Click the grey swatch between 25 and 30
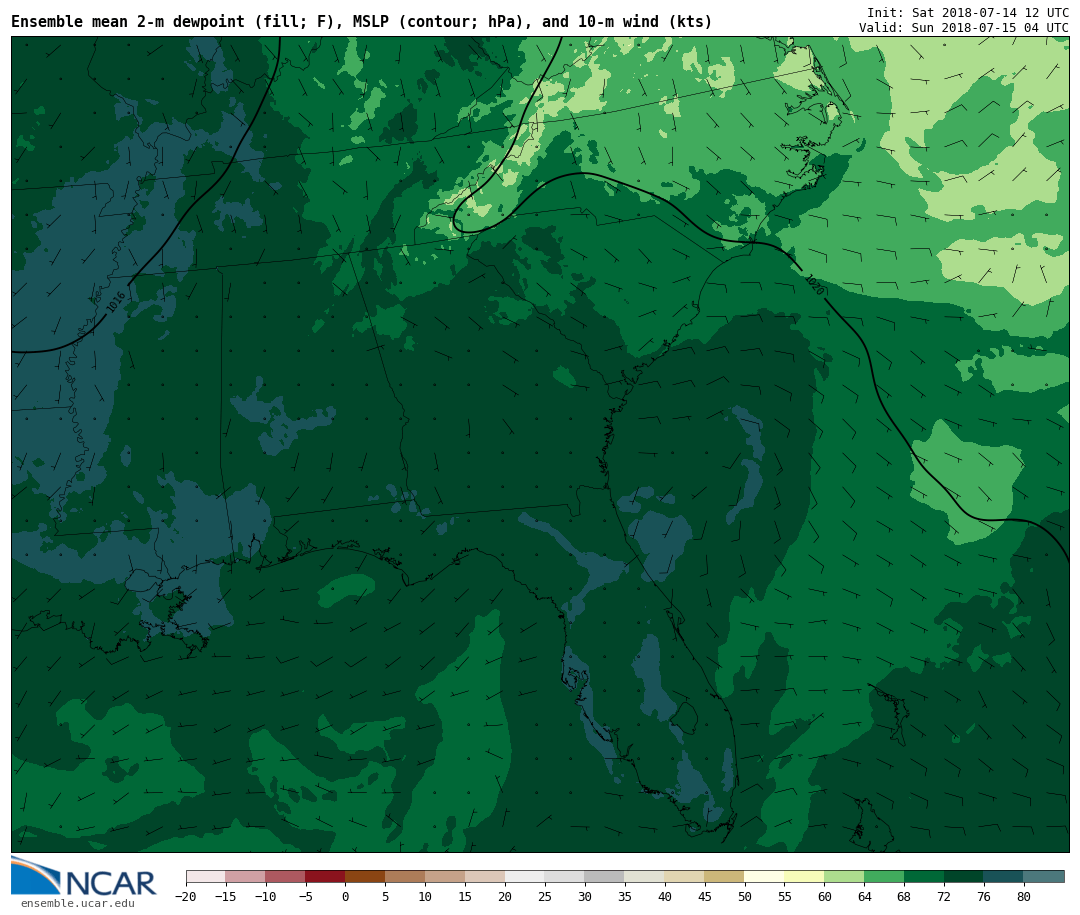 [565, 876]
